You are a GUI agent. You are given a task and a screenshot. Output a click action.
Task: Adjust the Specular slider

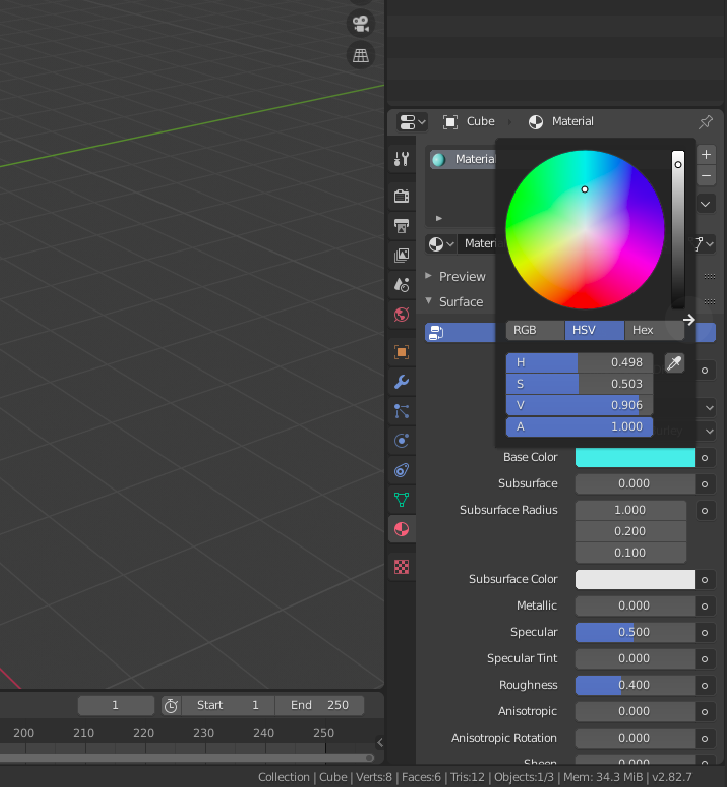click(635, 632)
